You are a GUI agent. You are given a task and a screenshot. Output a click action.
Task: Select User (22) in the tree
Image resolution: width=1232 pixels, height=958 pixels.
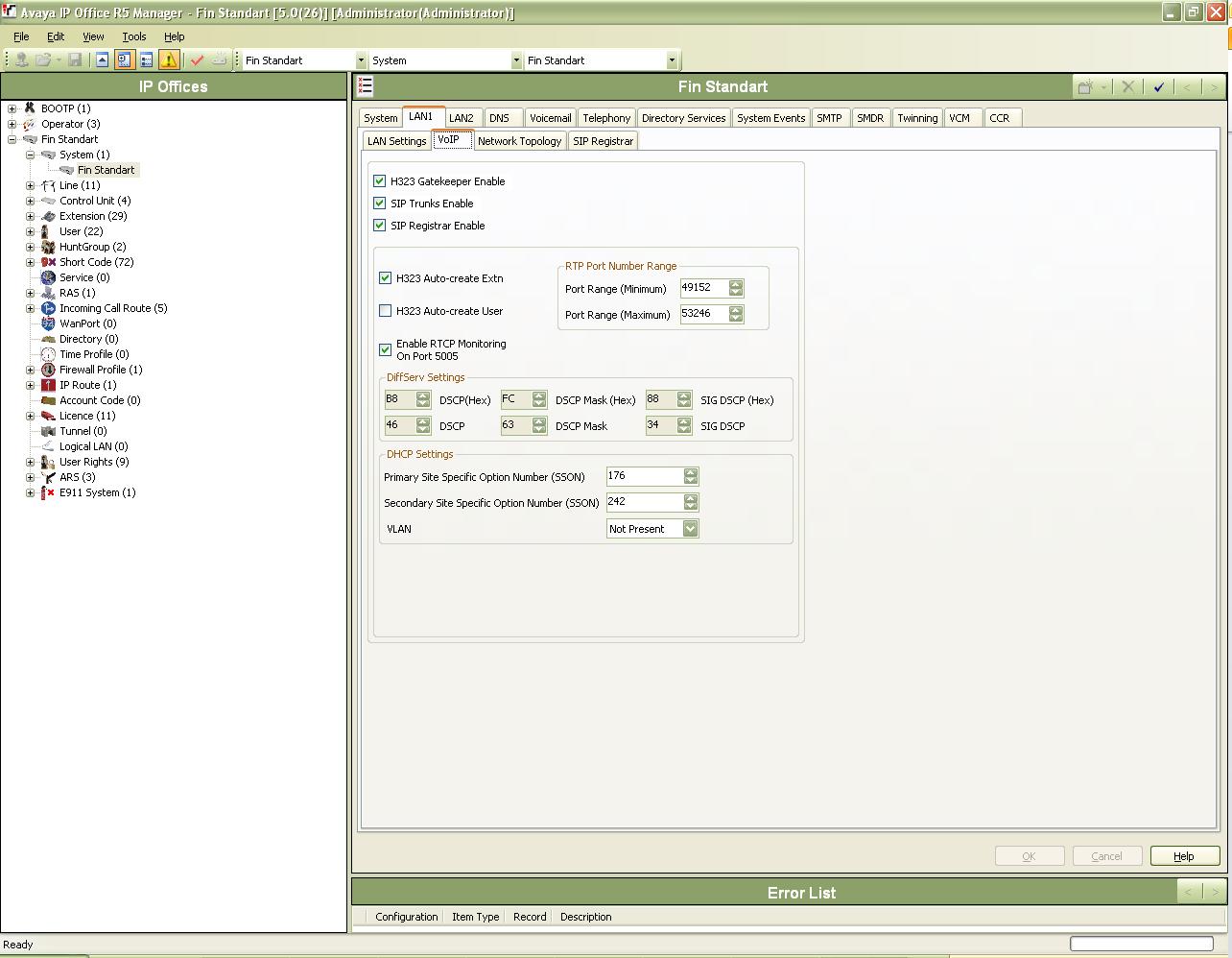click(81, 231)
